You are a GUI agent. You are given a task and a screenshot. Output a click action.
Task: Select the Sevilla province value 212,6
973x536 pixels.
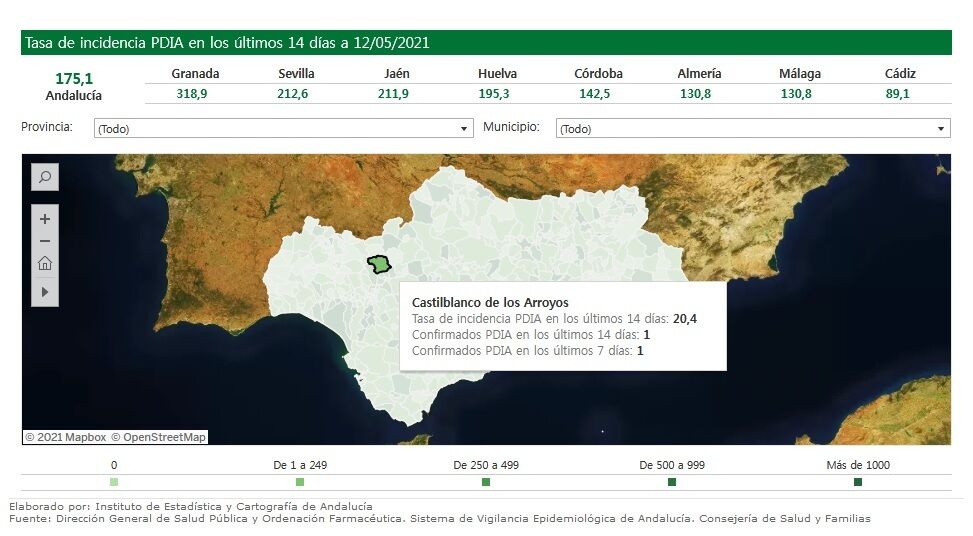pos(296,94)
